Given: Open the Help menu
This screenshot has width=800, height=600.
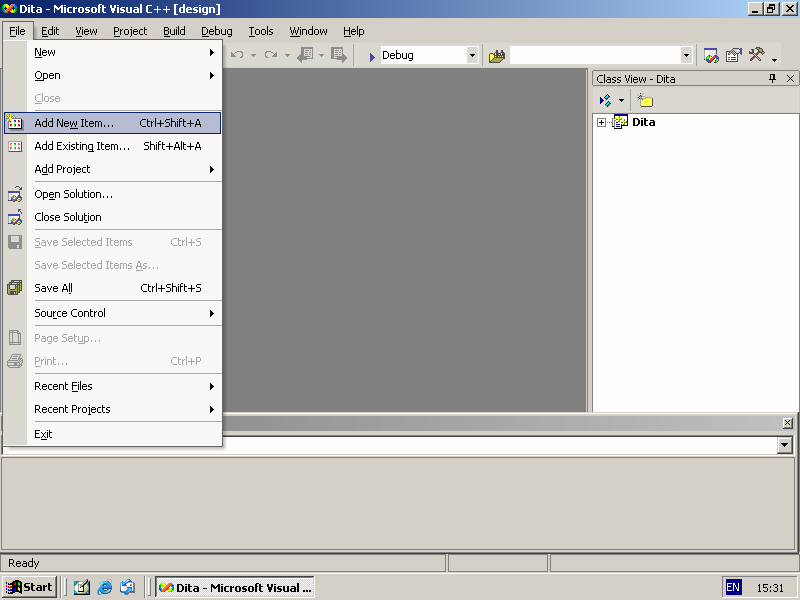Looking at the screenshot, I should click(x=354, y=31).
